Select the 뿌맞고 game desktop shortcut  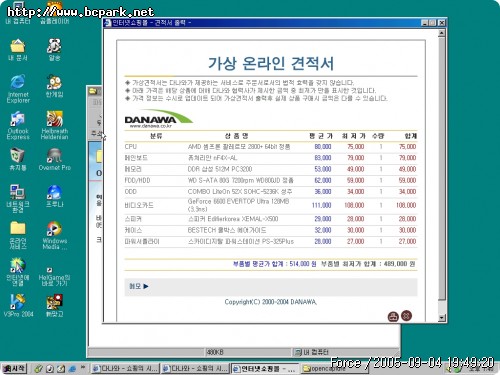pyautogui.click(x=54, y=305)
